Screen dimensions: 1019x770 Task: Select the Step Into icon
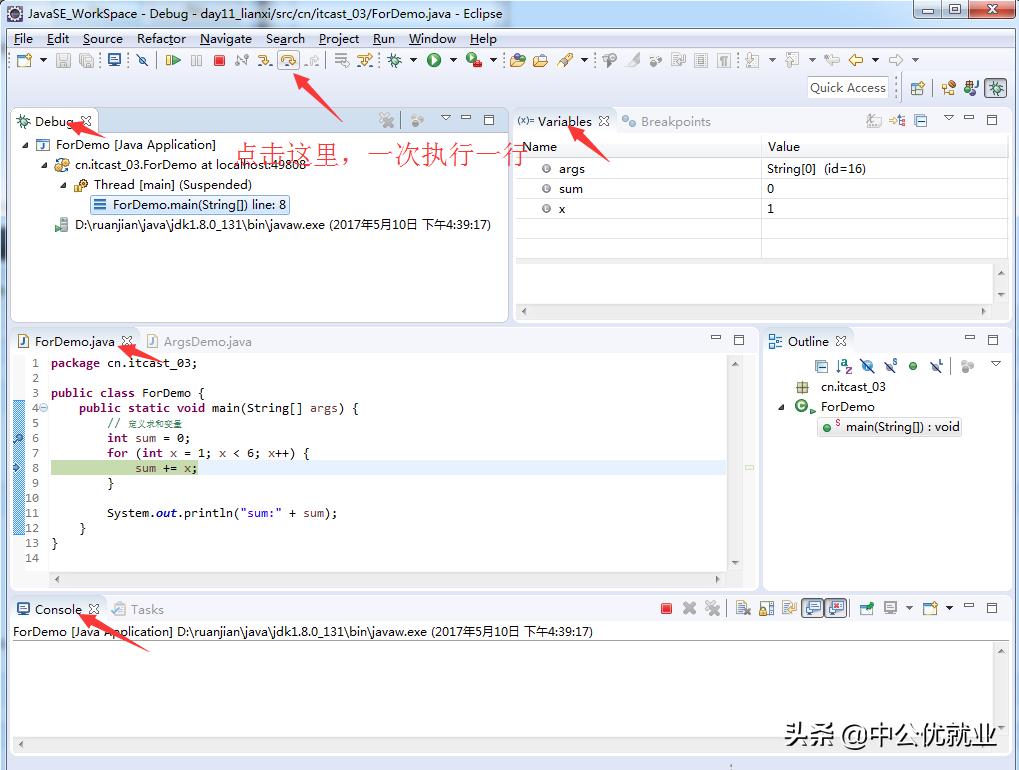point(265,60)
